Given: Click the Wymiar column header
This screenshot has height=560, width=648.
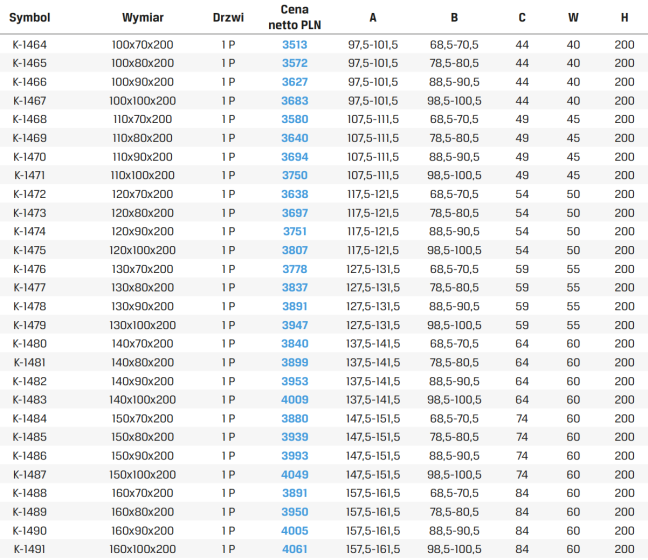Looking at the screenshot, I should point(143,18).
